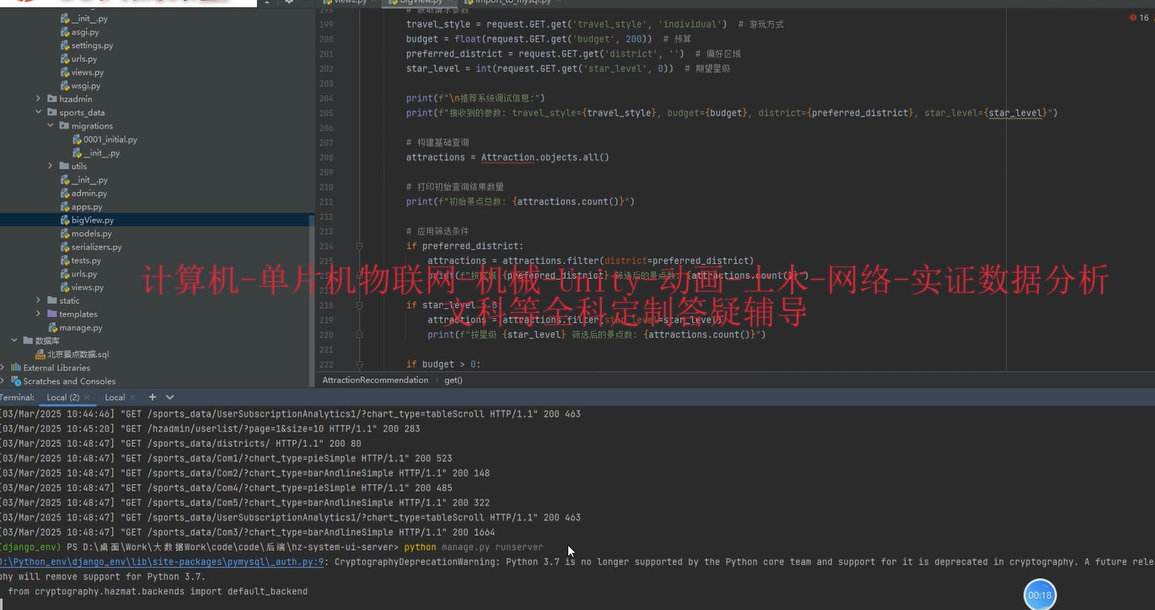Click gutter line number 208
1155x610 pixels.
coord(326,157)
